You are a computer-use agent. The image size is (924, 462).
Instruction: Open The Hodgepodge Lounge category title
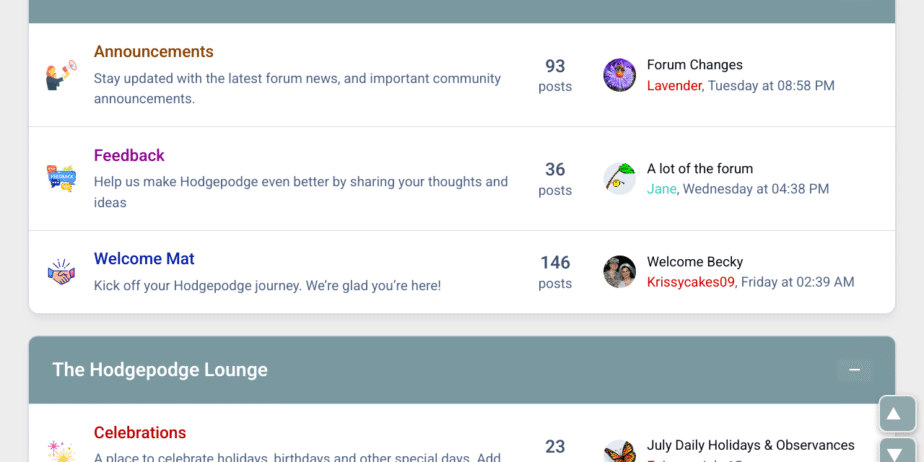coord(160,370)
